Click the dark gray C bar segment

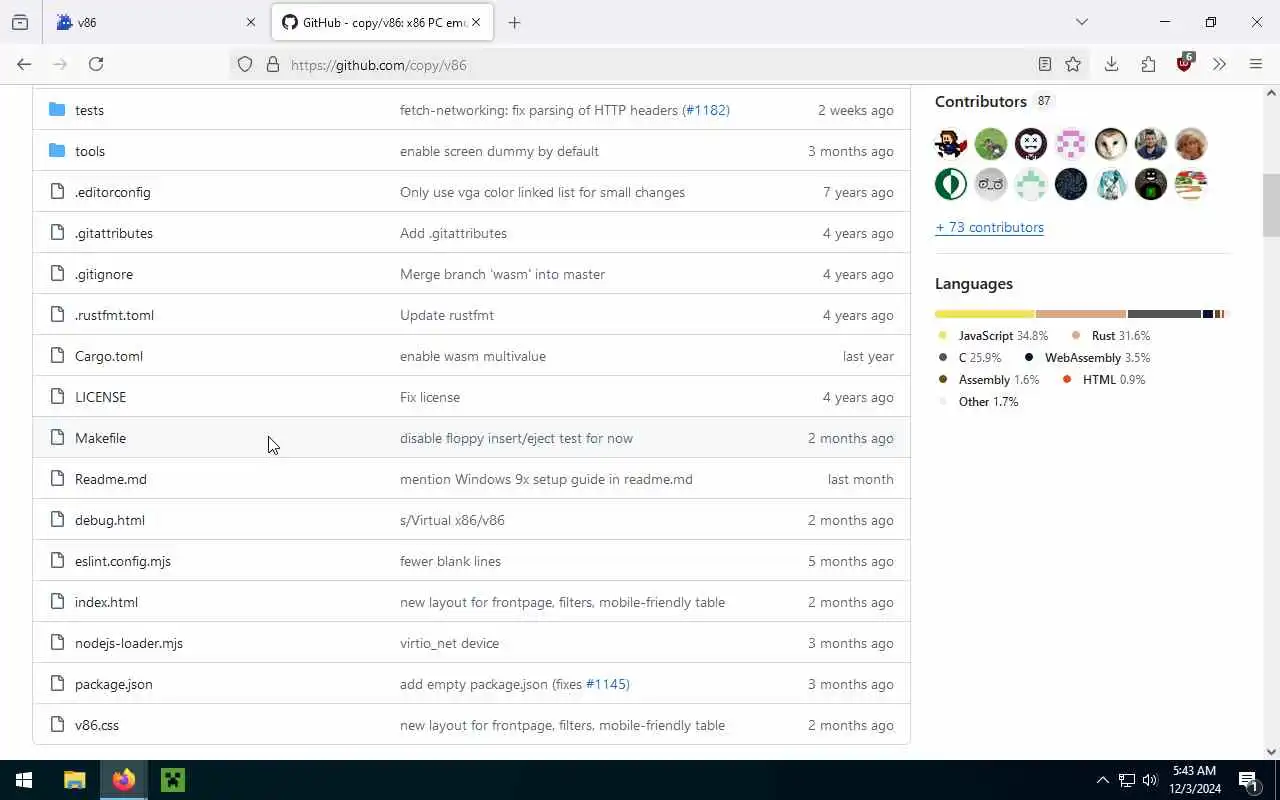click(1164, 314)
